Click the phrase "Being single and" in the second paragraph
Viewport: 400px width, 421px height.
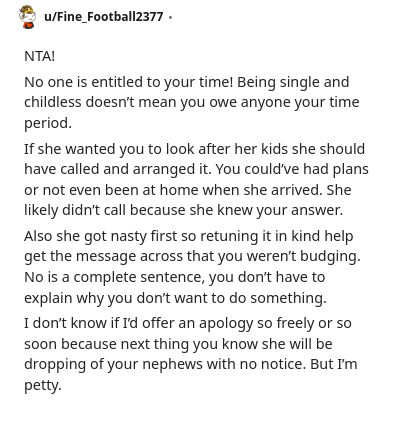click(293, 82)
